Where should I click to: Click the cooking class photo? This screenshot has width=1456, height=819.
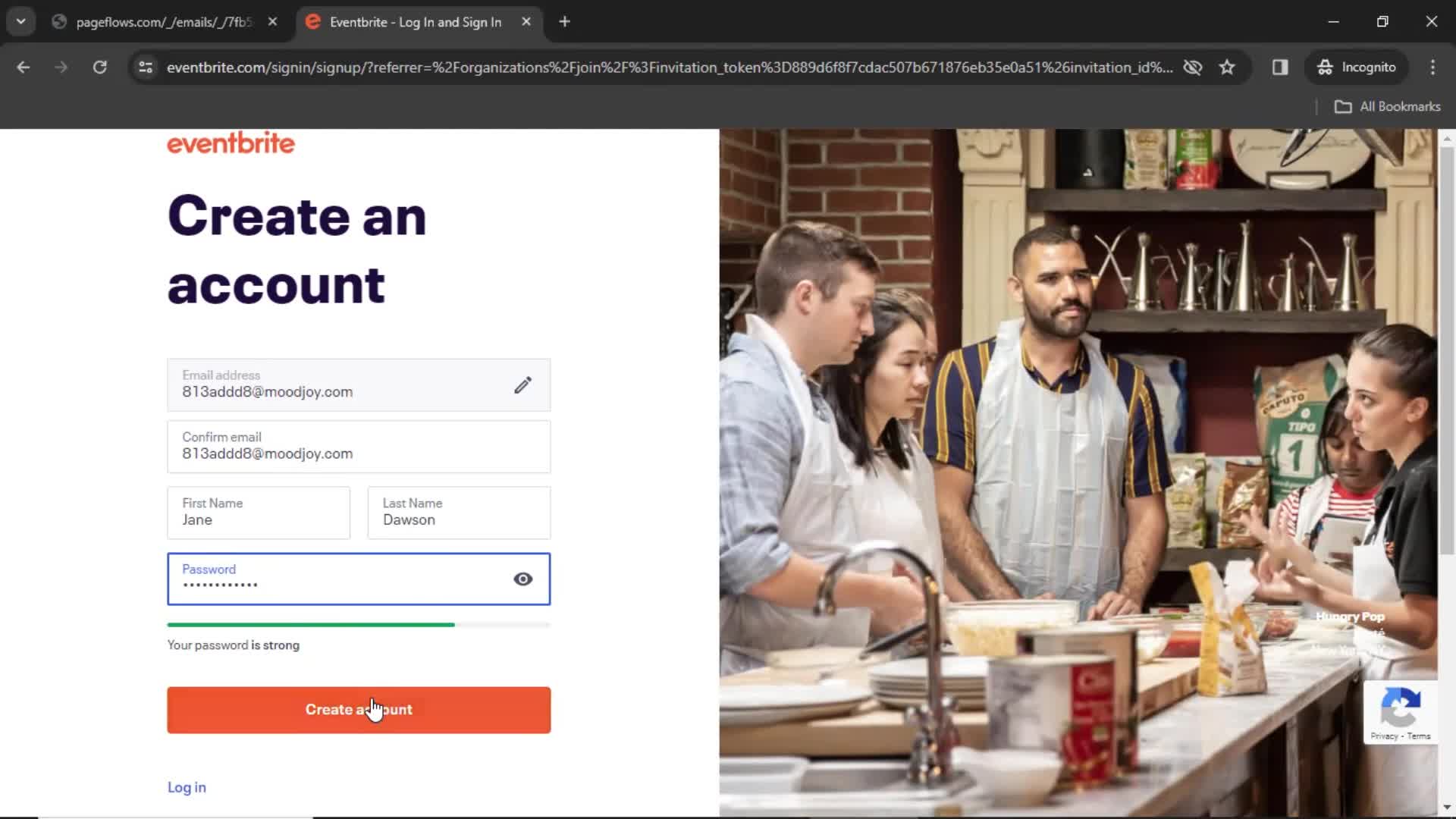coord(1078,472)
